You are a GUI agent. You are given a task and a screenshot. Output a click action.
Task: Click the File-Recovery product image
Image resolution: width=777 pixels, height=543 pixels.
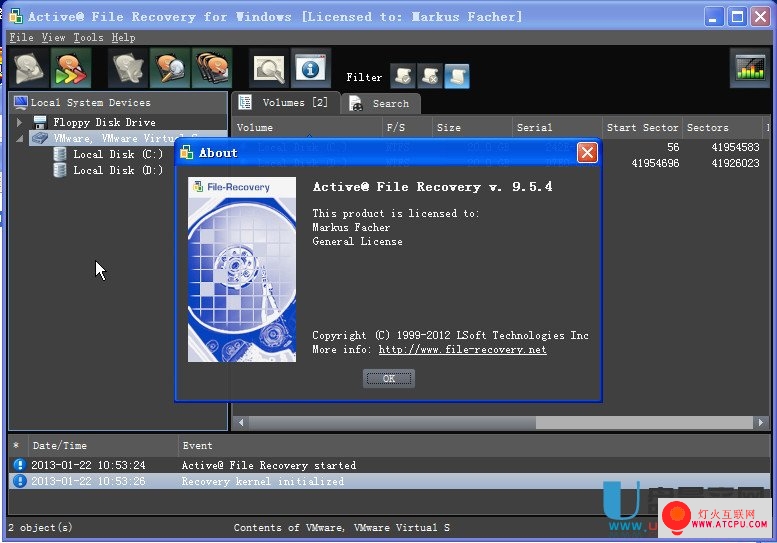click(x=242, y=269)
